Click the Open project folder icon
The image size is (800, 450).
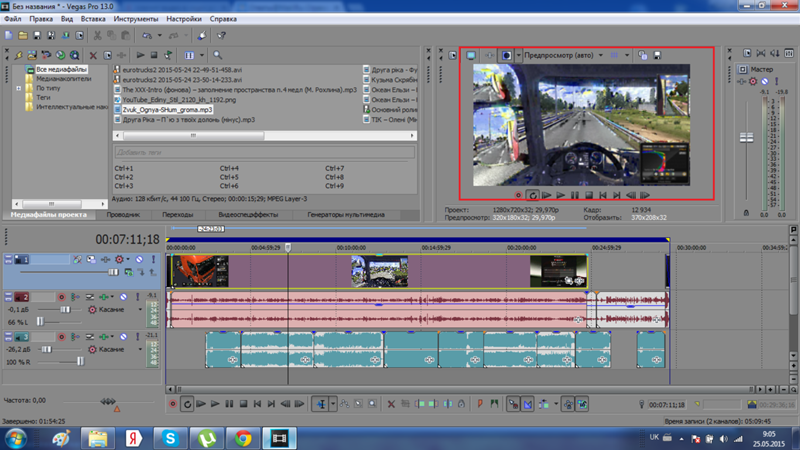(x=23, y=36)
